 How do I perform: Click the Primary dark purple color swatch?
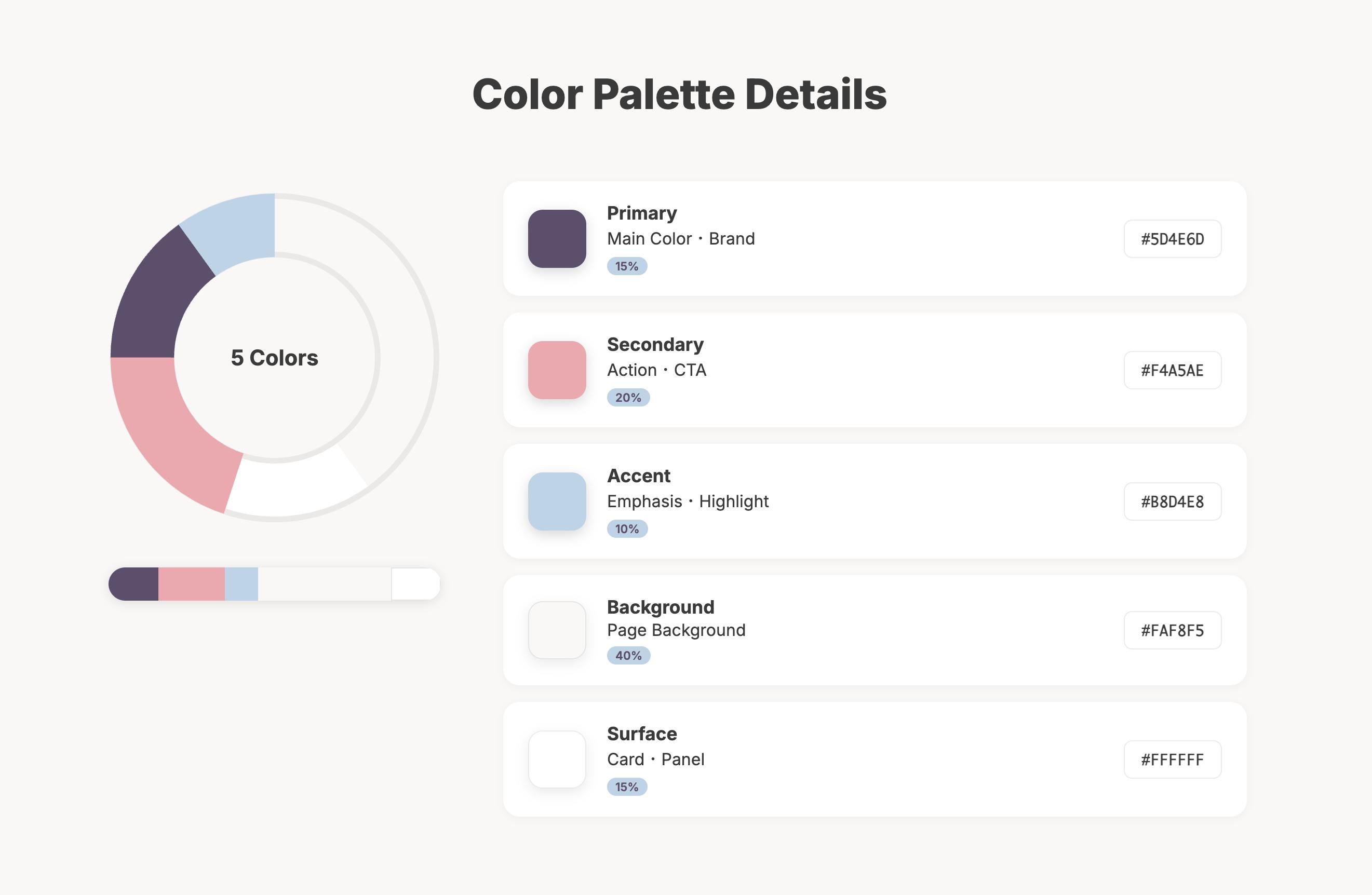(557, 239)
